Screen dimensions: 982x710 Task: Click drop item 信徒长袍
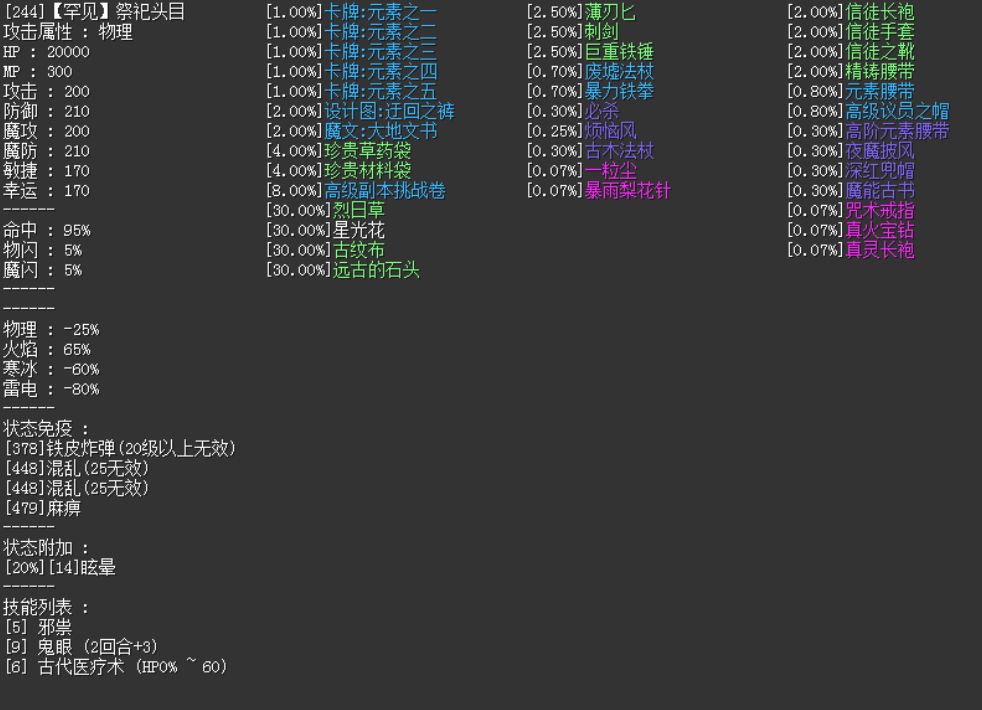(880, 12)
